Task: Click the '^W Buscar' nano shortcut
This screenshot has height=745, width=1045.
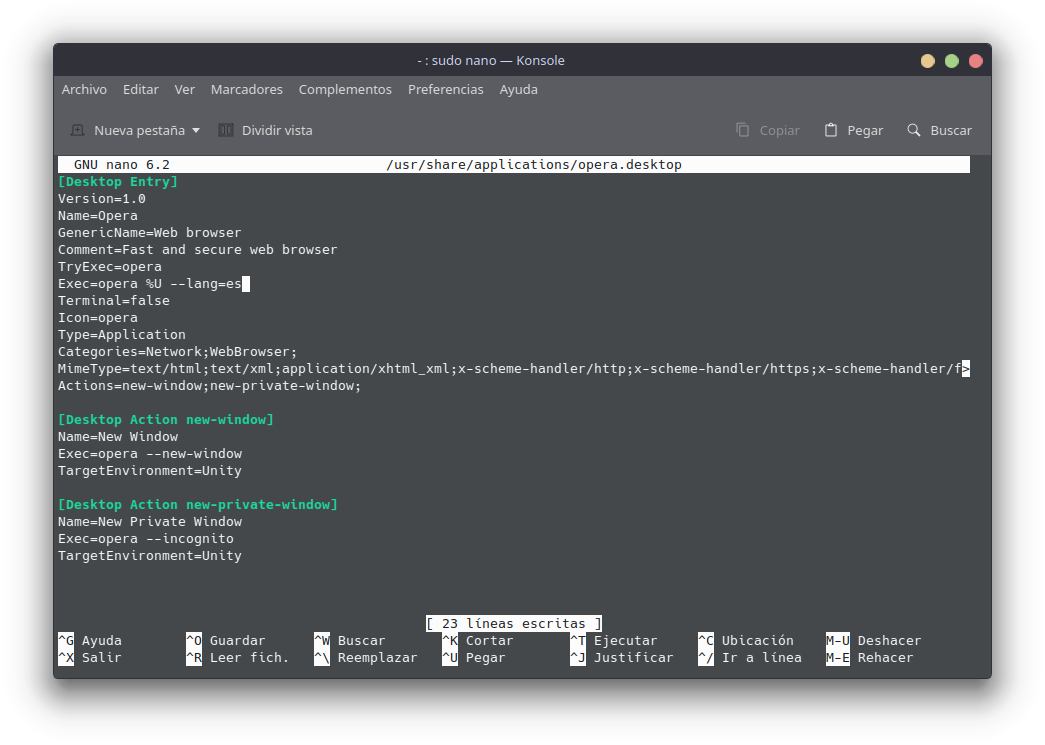Action: pyautogui.click(x=350, y=640)
